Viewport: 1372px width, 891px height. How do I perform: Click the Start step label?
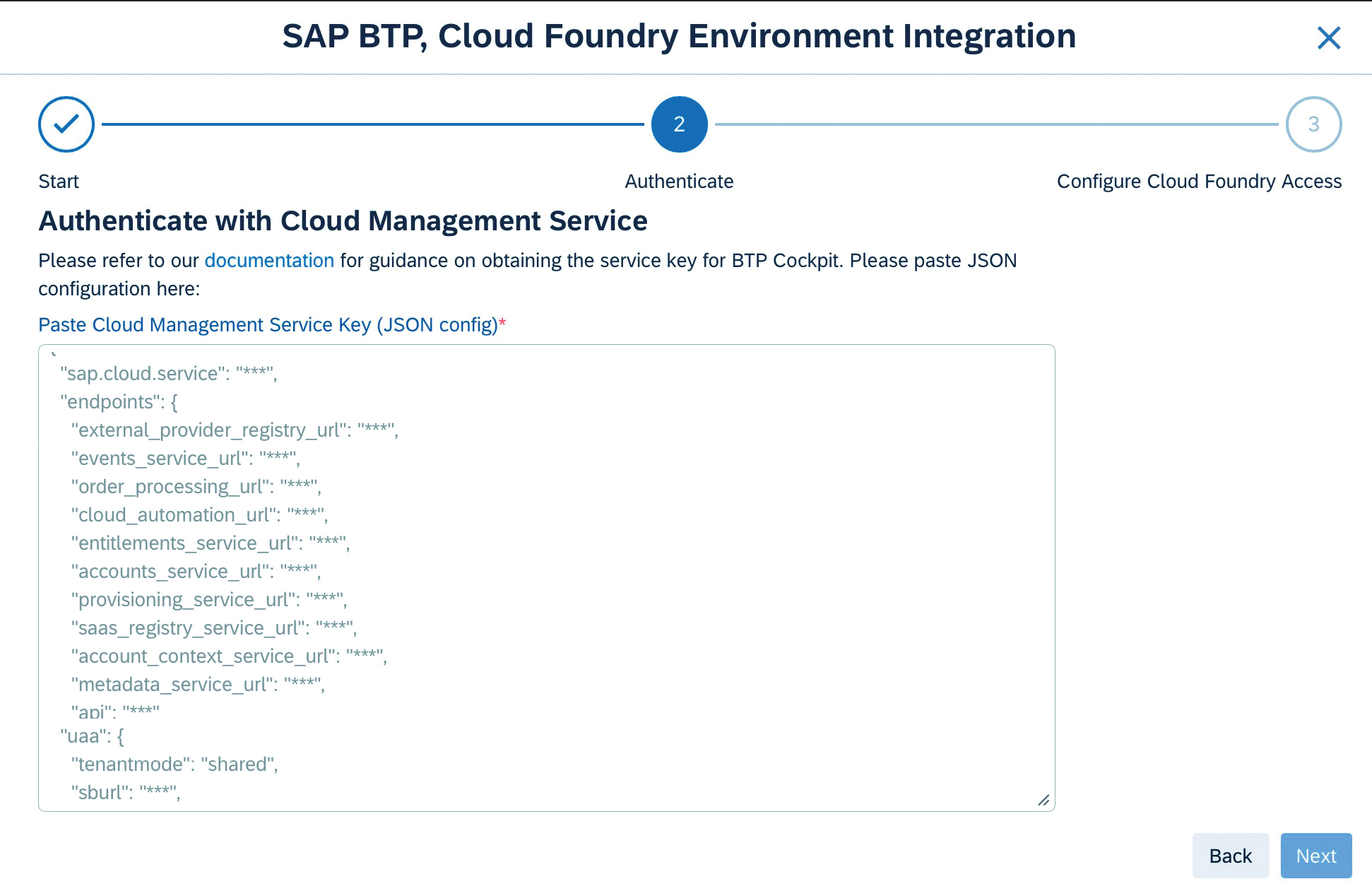(59, 182)
